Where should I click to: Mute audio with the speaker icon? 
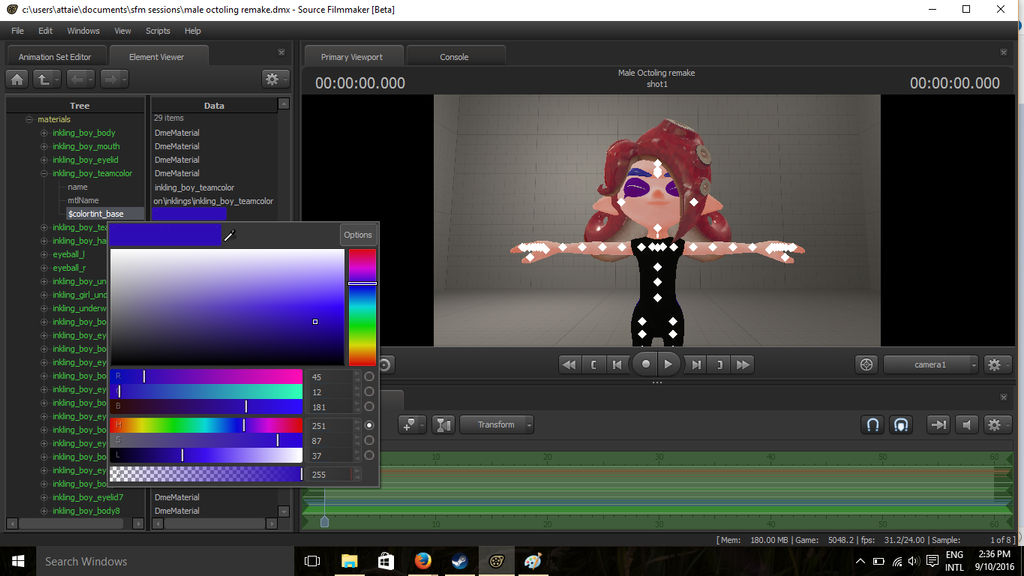[967, 424]
